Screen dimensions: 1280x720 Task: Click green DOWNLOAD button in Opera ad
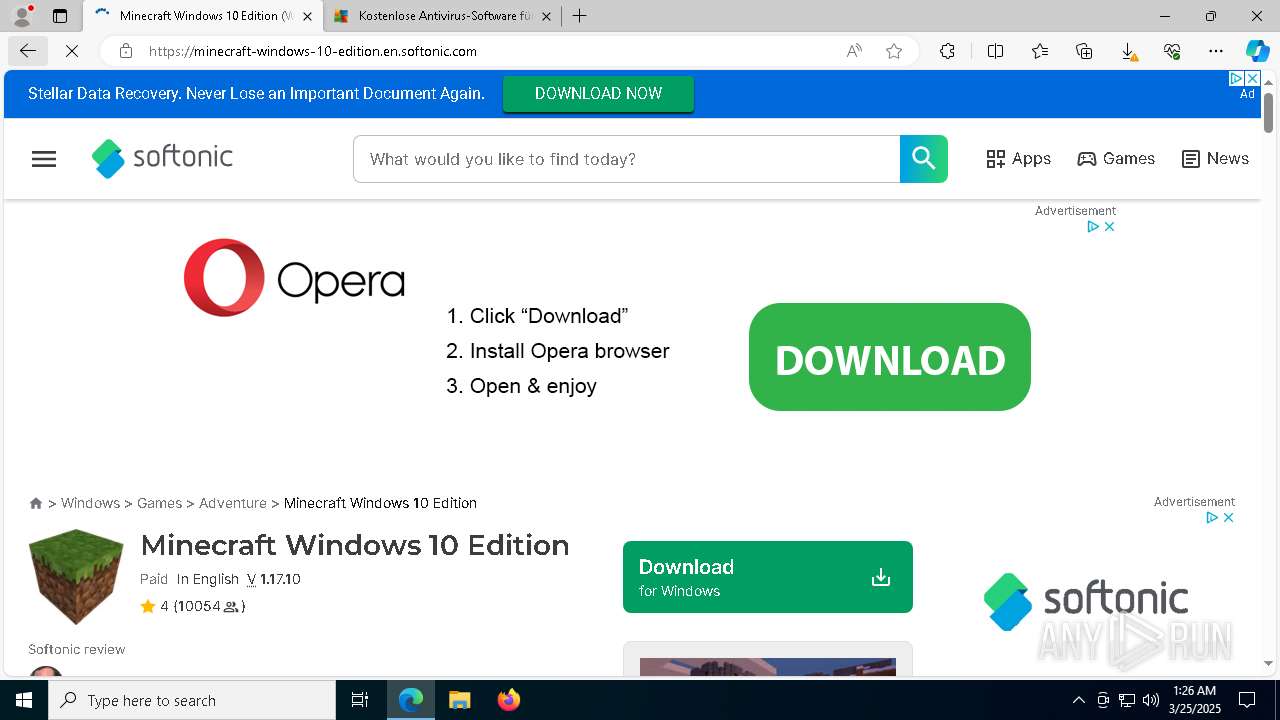890,357
